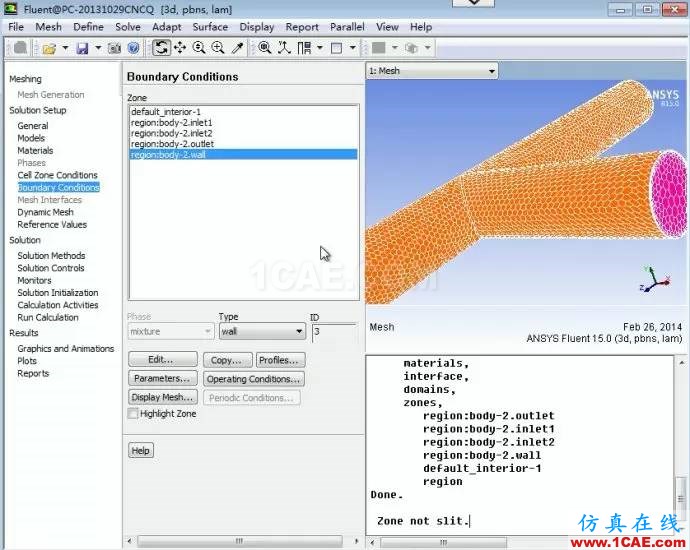Select zone default_interior-1
This screenshot has width=690, height=550.
(x=243, y=112)
